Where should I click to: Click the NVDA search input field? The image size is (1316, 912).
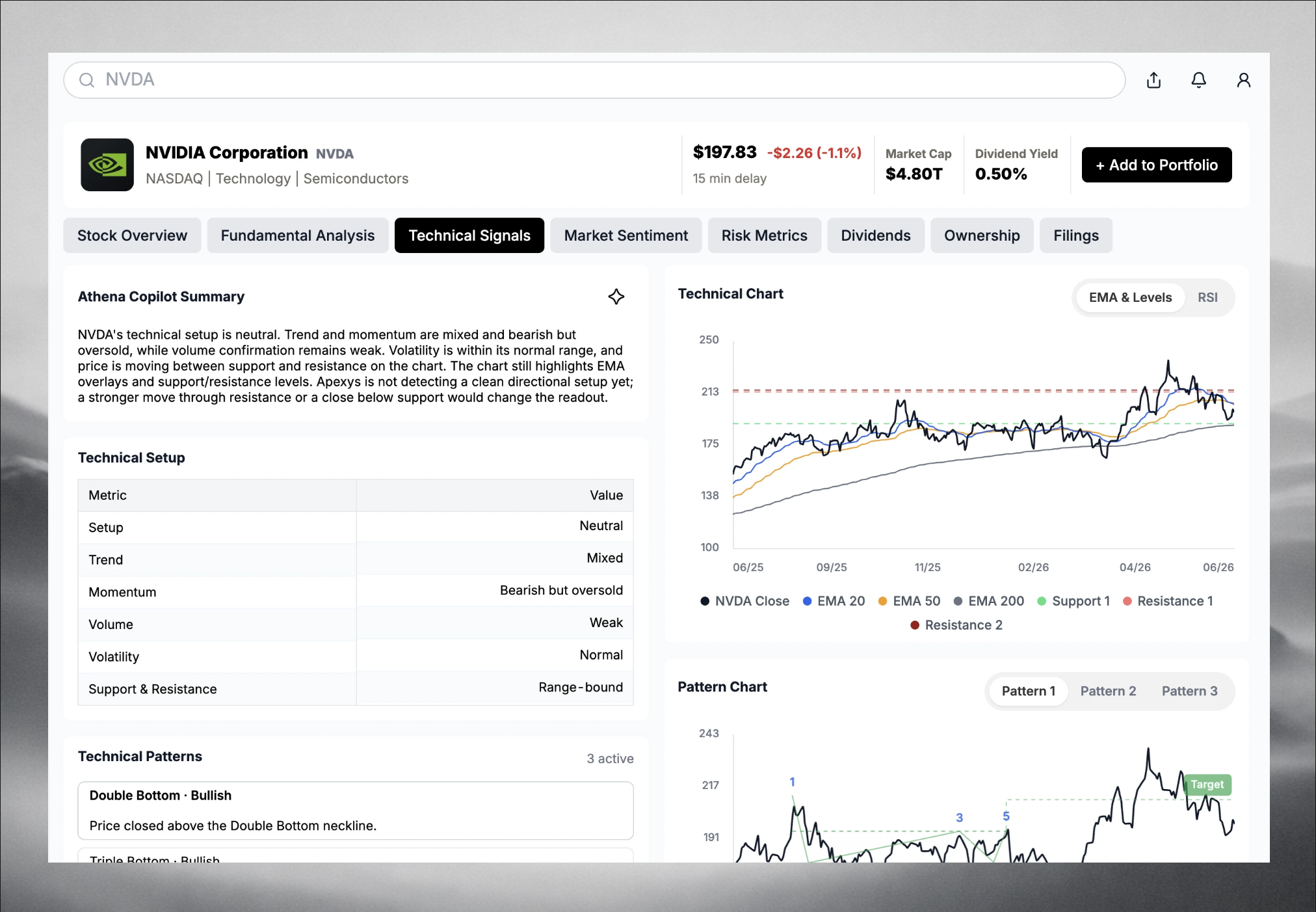click(594, 80)
